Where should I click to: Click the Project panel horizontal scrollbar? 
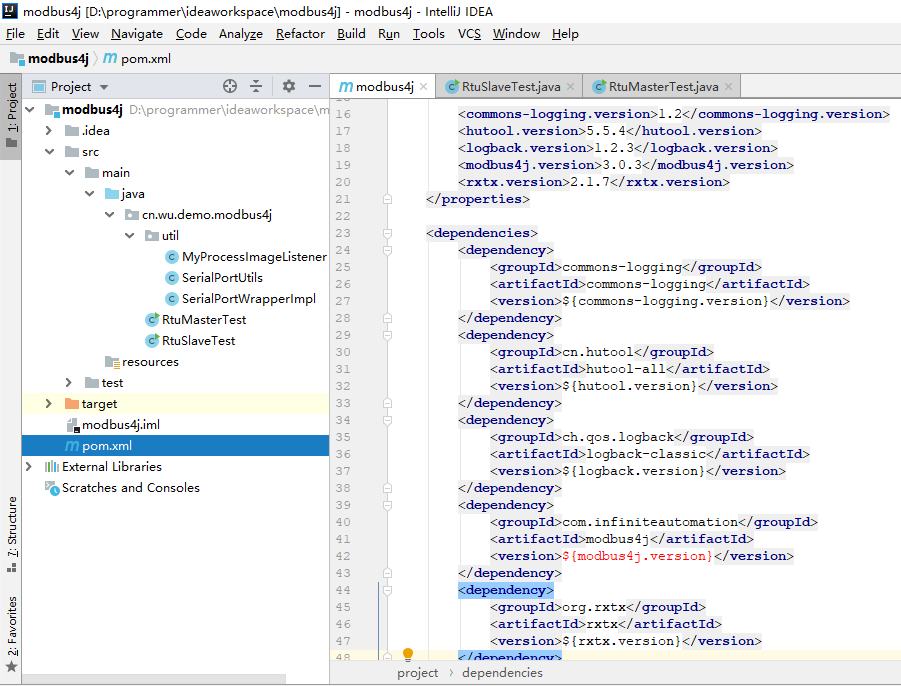point(153,679)
